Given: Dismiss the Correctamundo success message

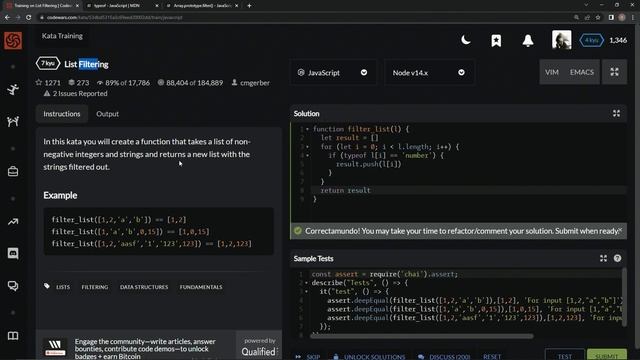Looking at the screenshot, I should click(620, 230).
